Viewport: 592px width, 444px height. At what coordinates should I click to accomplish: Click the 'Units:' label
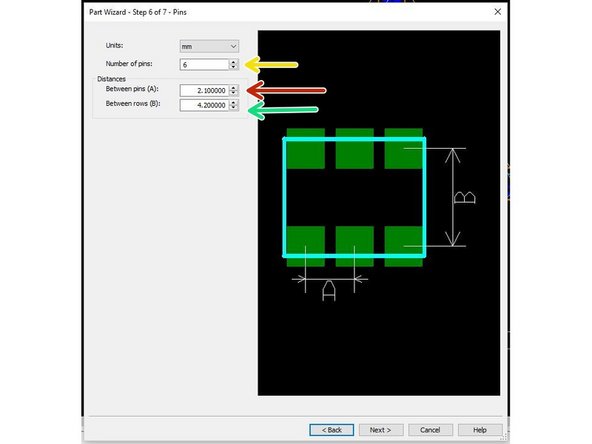click(114, 45)
